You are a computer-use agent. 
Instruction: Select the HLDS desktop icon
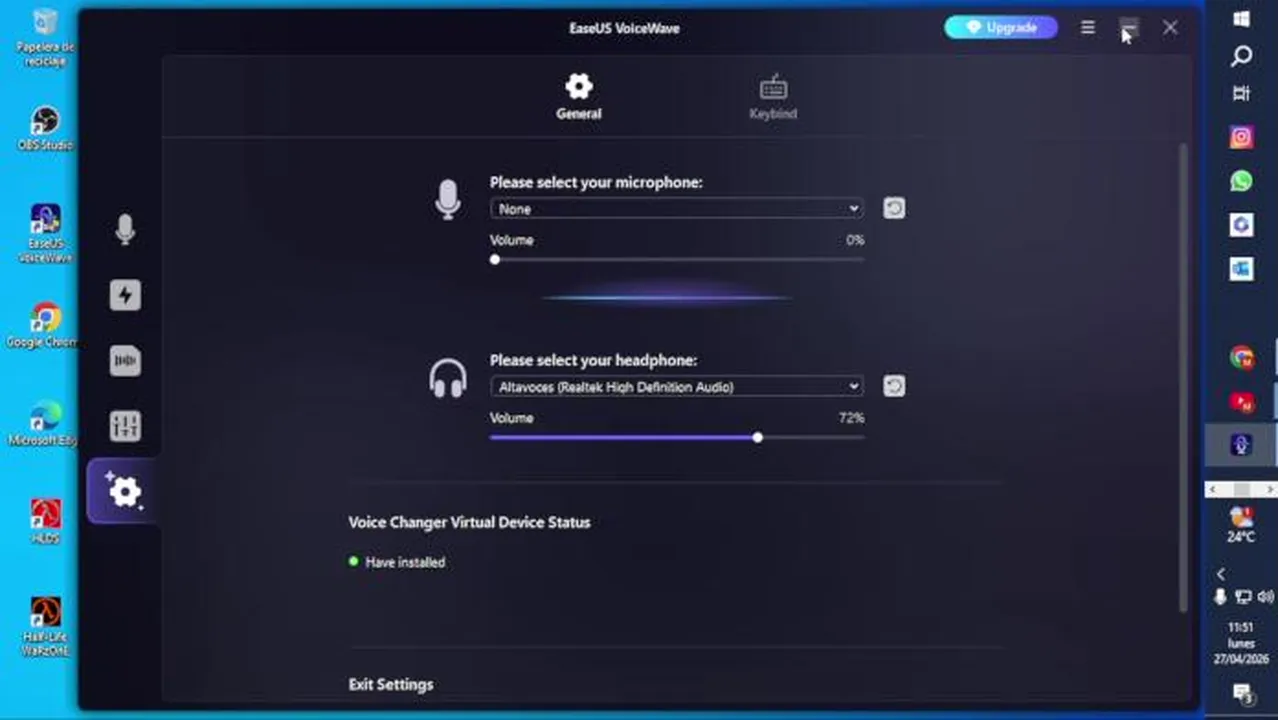pyautogui.click(x=45, y=522)
